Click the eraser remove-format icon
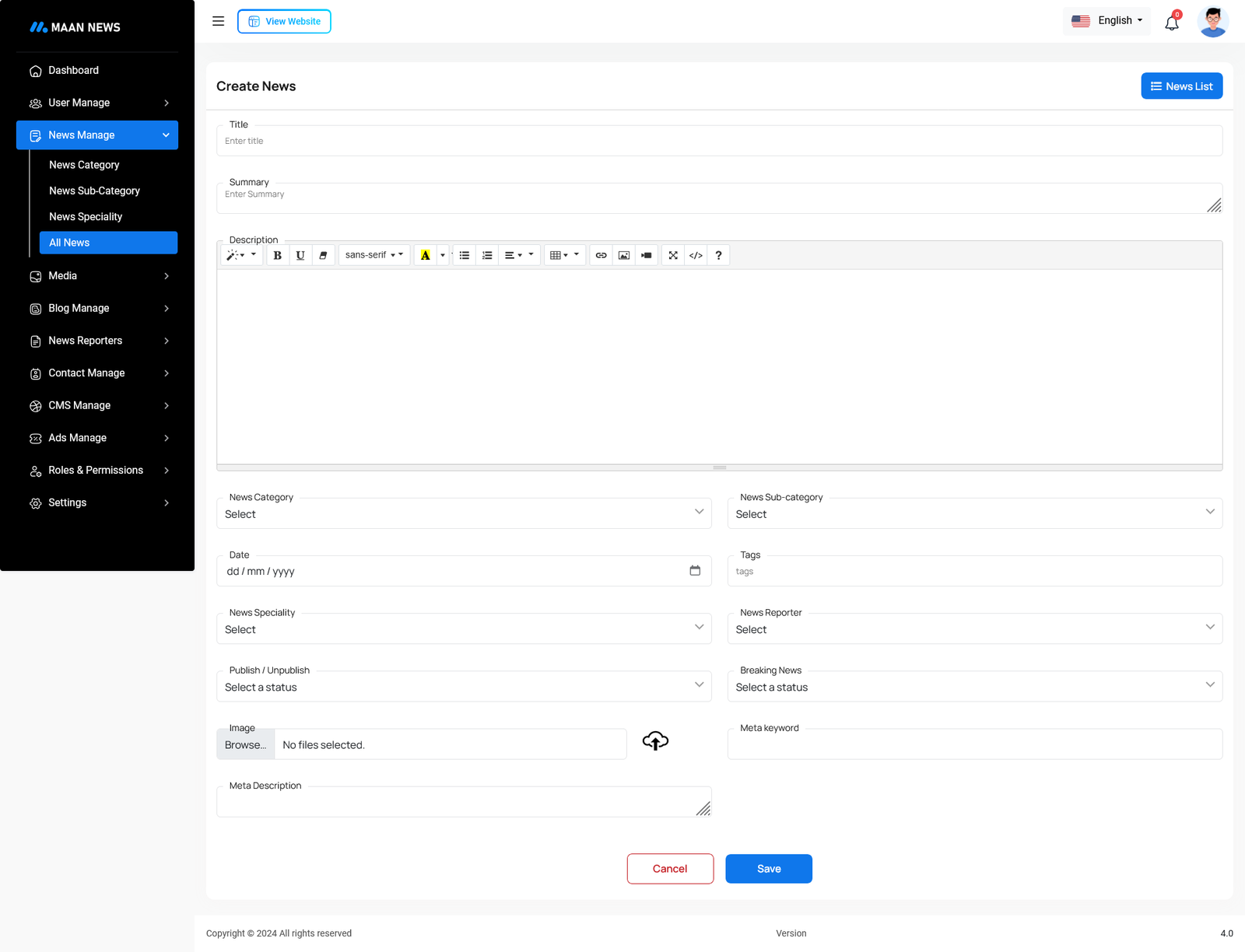Viewport: 1245px width, 952px height. tap(323, 255)
